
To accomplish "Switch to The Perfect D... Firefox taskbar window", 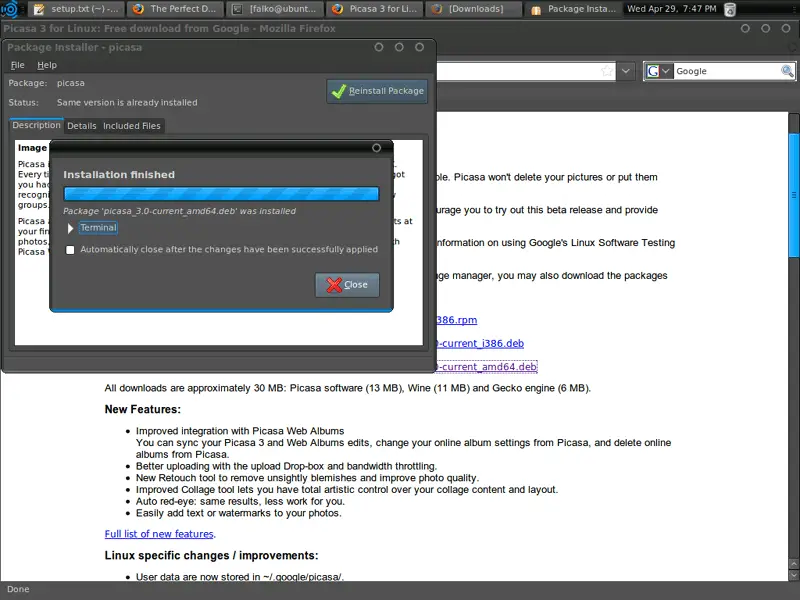I will 174,9.
